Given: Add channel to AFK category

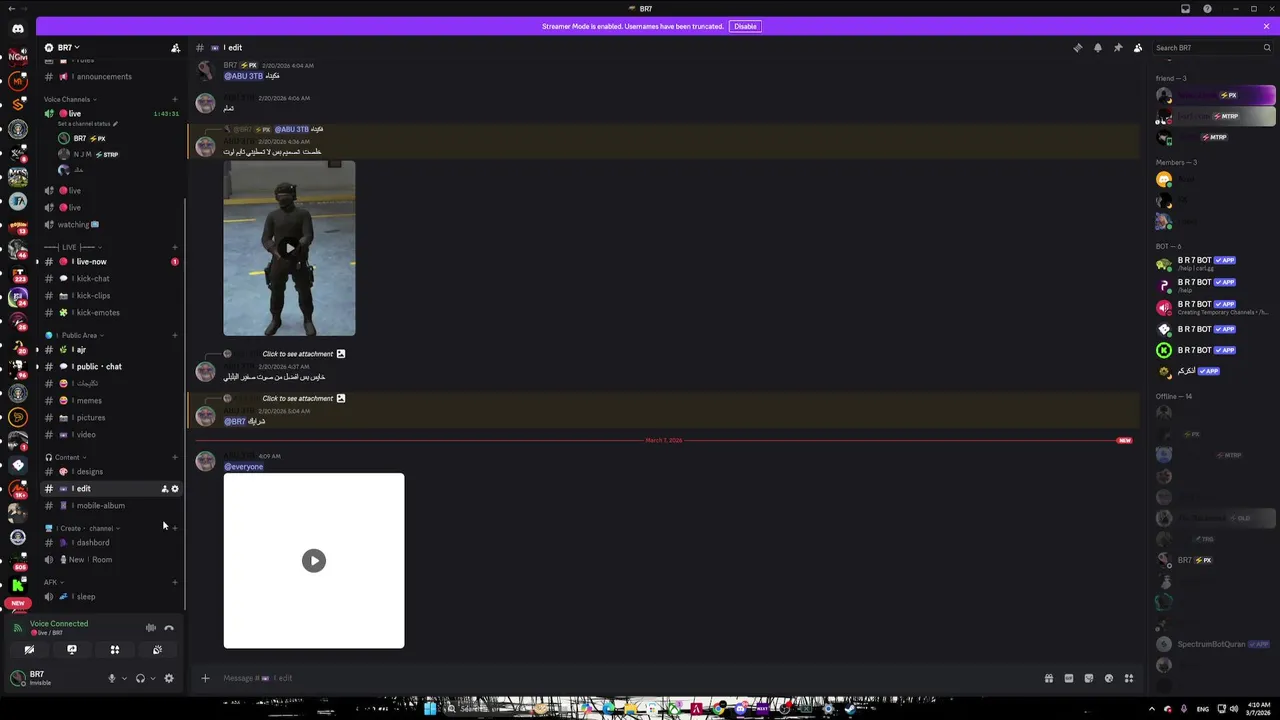Looking at the screenshot, I should pyautogui.click(x=175, y=582).
